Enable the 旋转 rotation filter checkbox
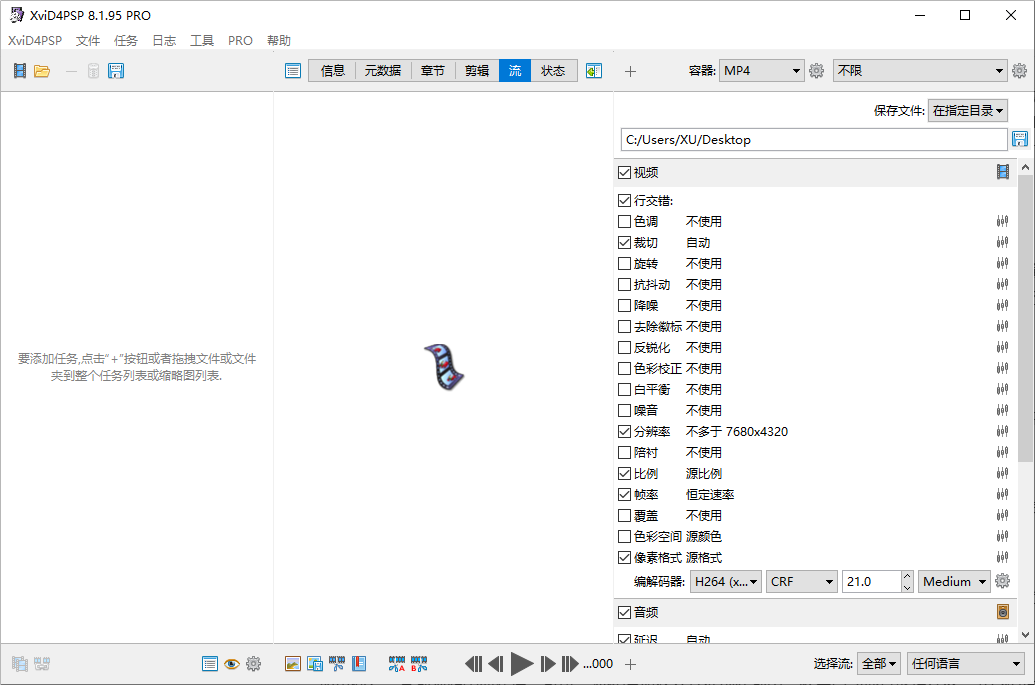Image resolution: width=1035 pixels, height=685 pixels. (625, 263)
